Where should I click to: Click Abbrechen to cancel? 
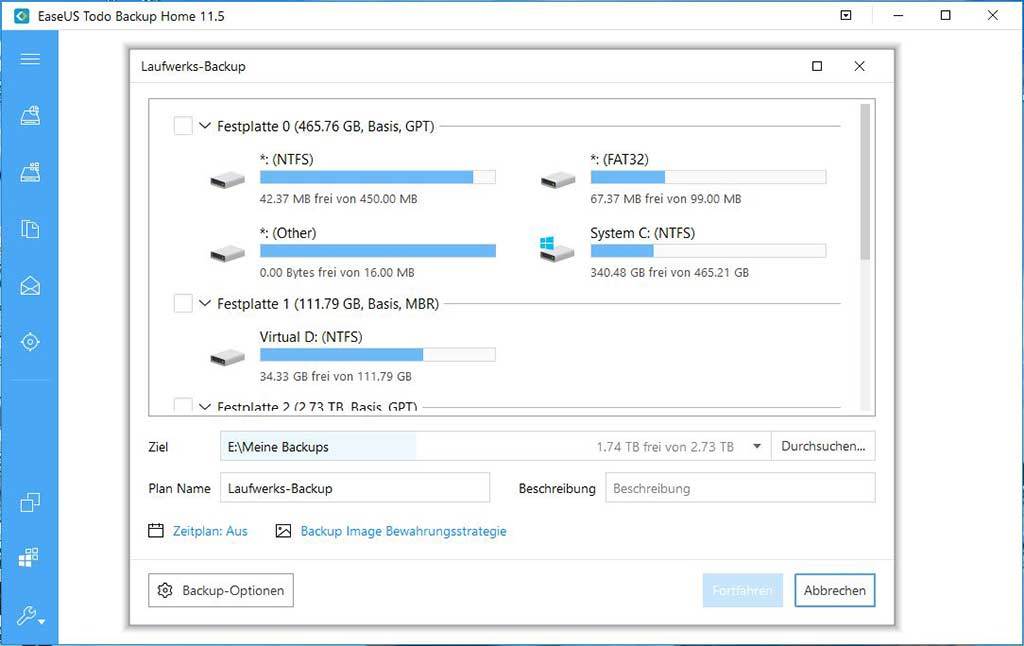tap(835, 590)
